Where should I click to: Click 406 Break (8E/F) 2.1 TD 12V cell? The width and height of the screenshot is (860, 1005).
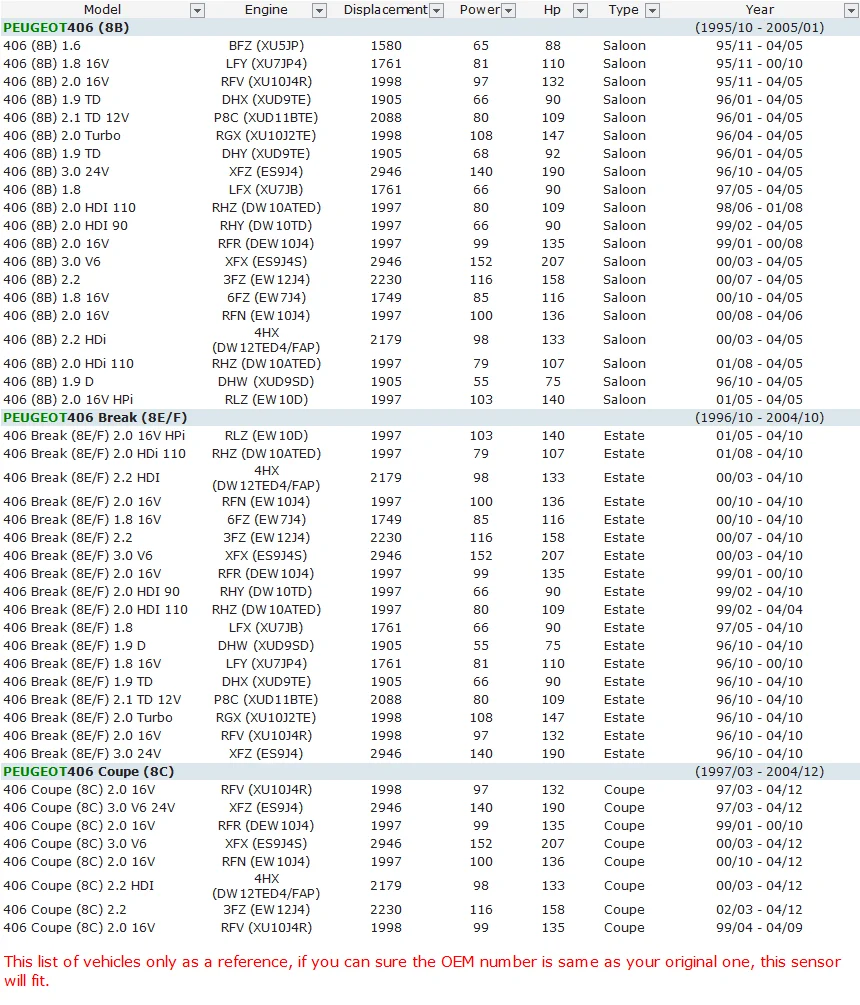pyautogui.click(x=92, y=699)
